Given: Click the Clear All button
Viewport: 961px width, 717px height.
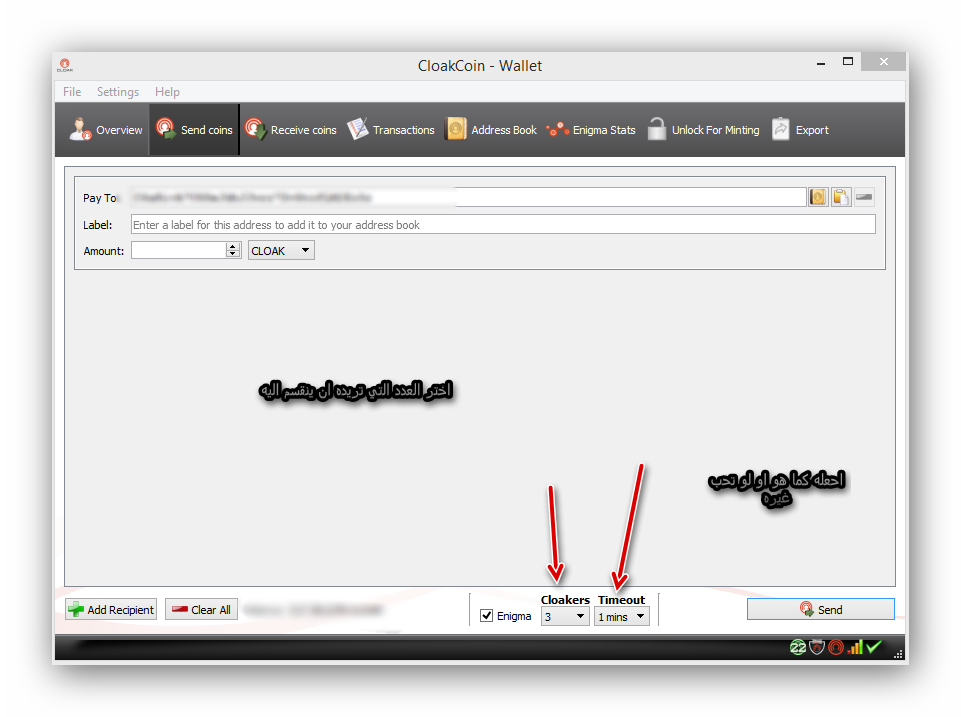Looking at the screenshot, I should coord(202,609).
